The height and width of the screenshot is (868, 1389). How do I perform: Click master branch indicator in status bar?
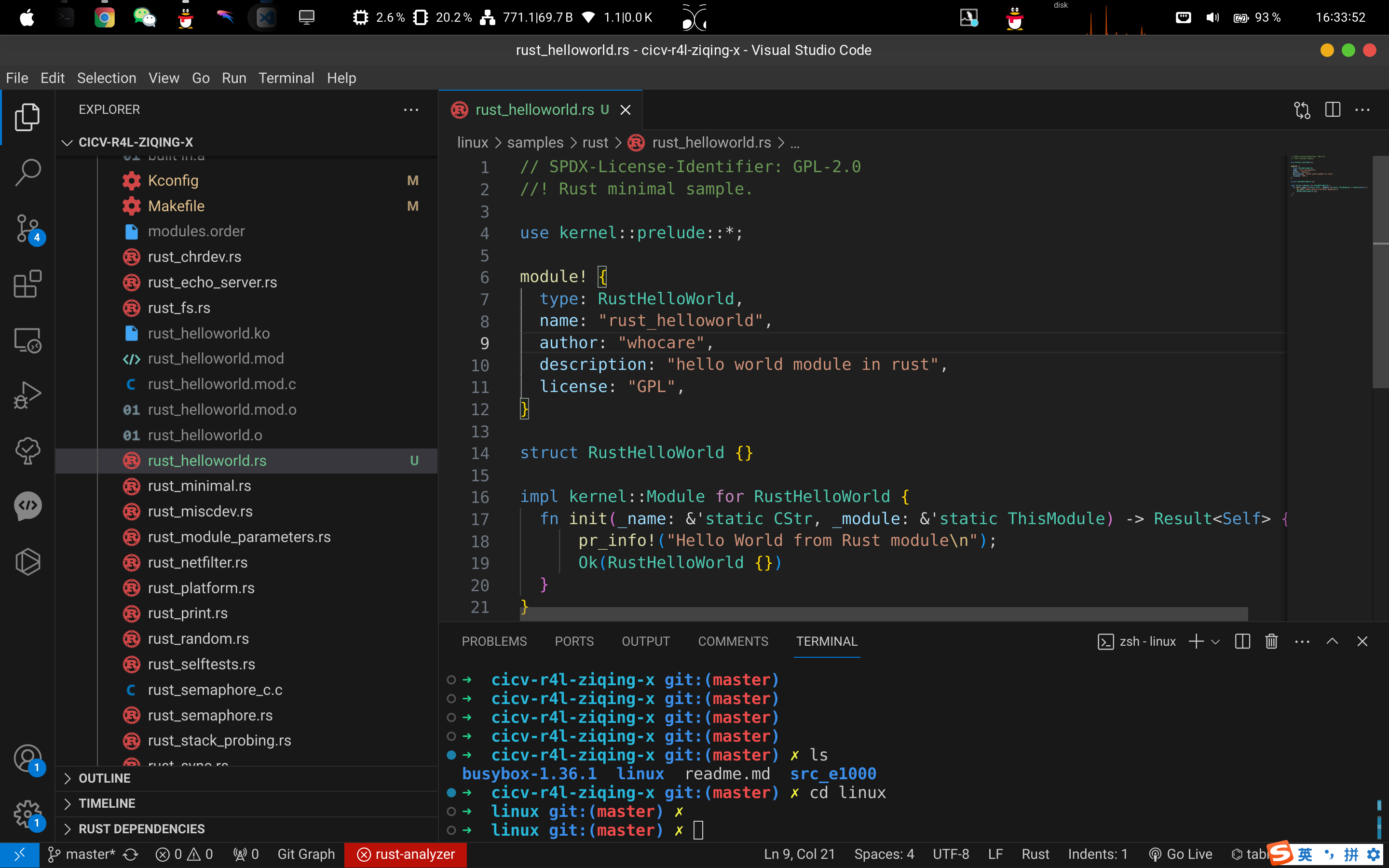[x=82, y=854]
